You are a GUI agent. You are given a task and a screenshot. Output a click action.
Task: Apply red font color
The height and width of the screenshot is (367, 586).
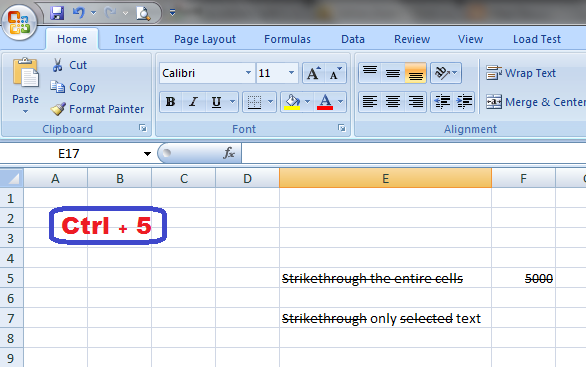tap(325, 102)
